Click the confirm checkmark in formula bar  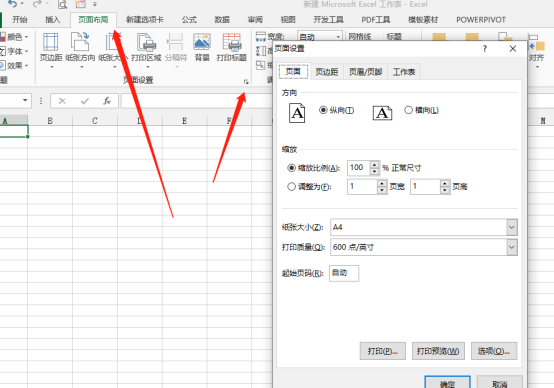tap(85, 101)
